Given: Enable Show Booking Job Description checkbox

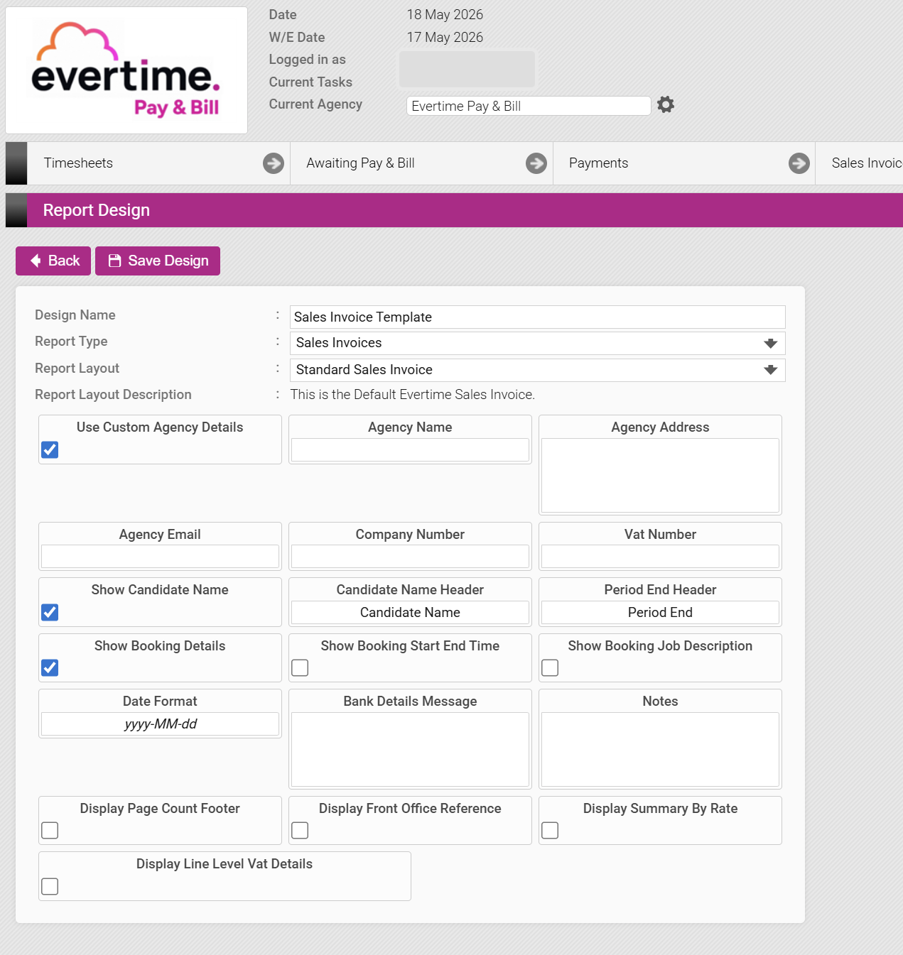Looking at the screenshot, I should (550, 668).
